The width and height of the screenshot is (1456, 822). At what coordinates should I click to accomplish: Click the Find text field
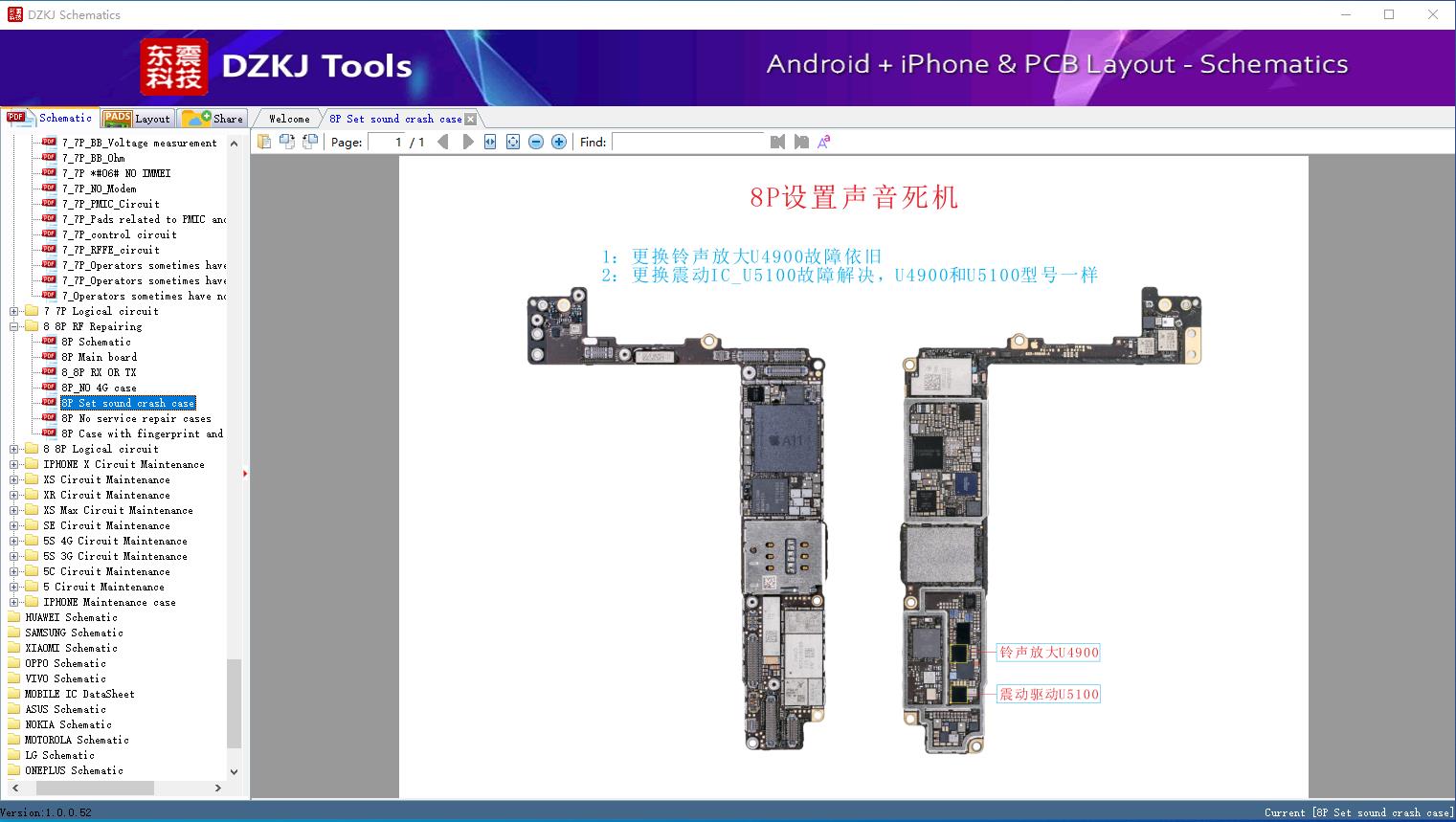coord(689,142)
